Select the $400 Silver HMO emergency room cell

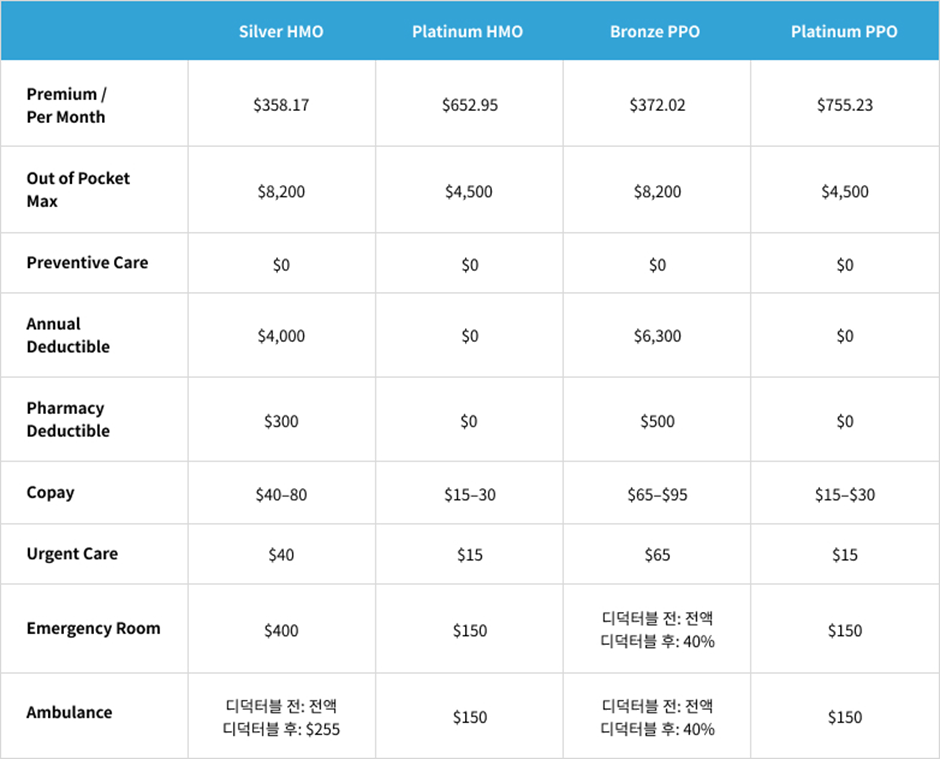[281, 630]
